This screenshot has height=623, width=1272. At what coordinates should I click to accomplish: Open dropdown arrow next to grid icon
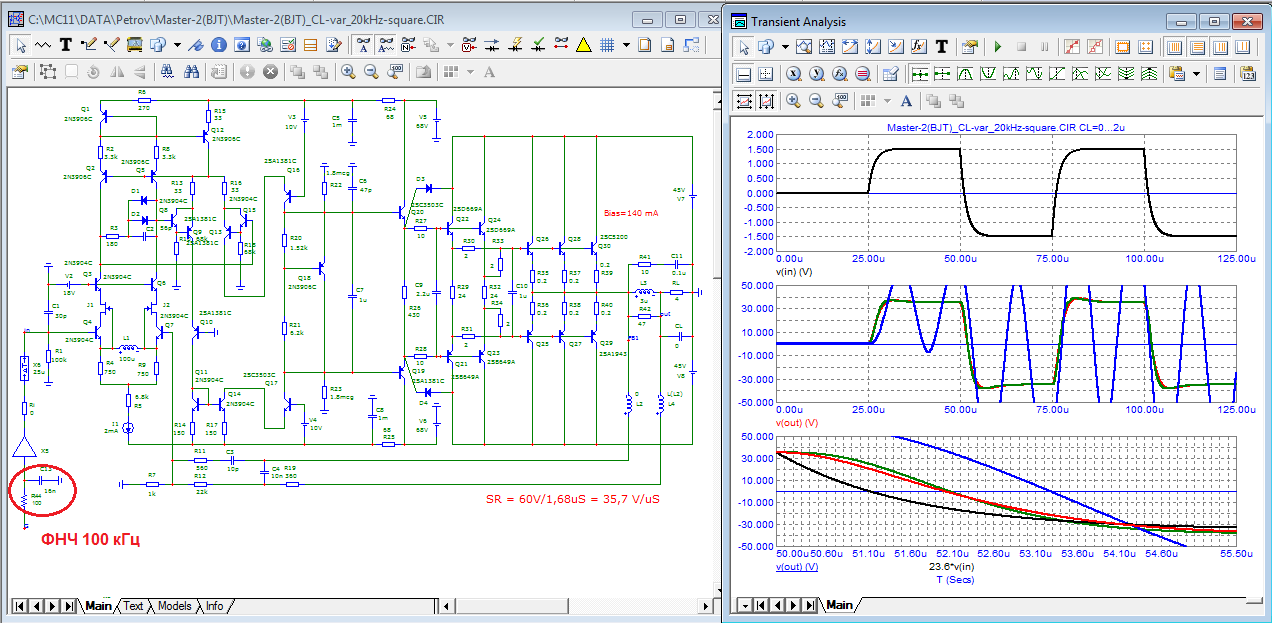pos(626,45)
